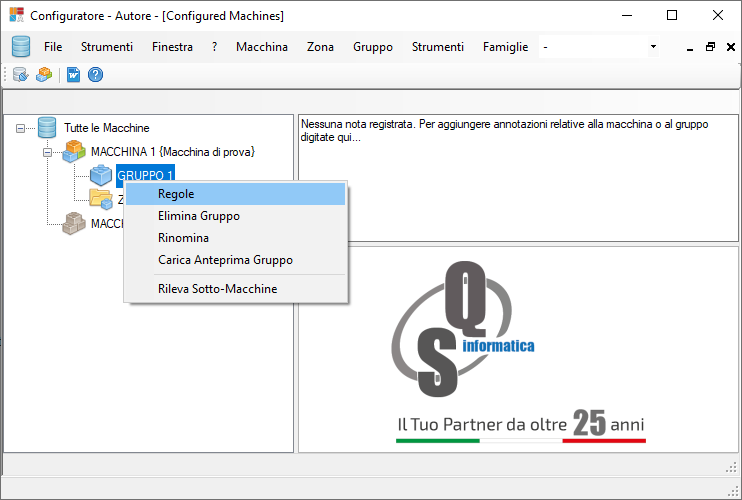Restore the inner Configured Machines window
The image size is (742, 500).
point(710,47)
